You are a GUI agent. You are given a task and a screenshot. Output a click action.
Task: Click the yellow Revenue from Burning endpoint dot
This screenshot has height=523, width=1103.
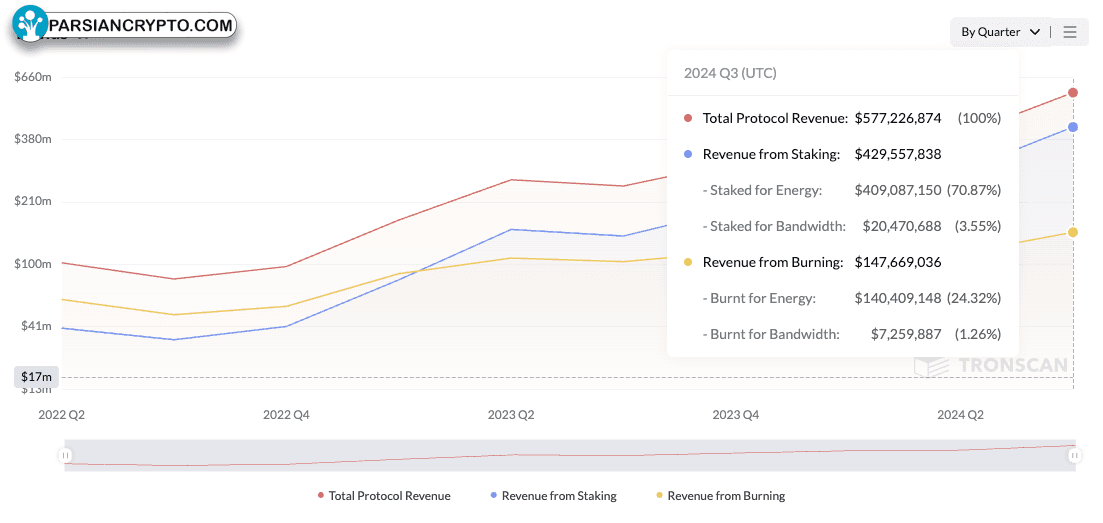point(1073,232)
